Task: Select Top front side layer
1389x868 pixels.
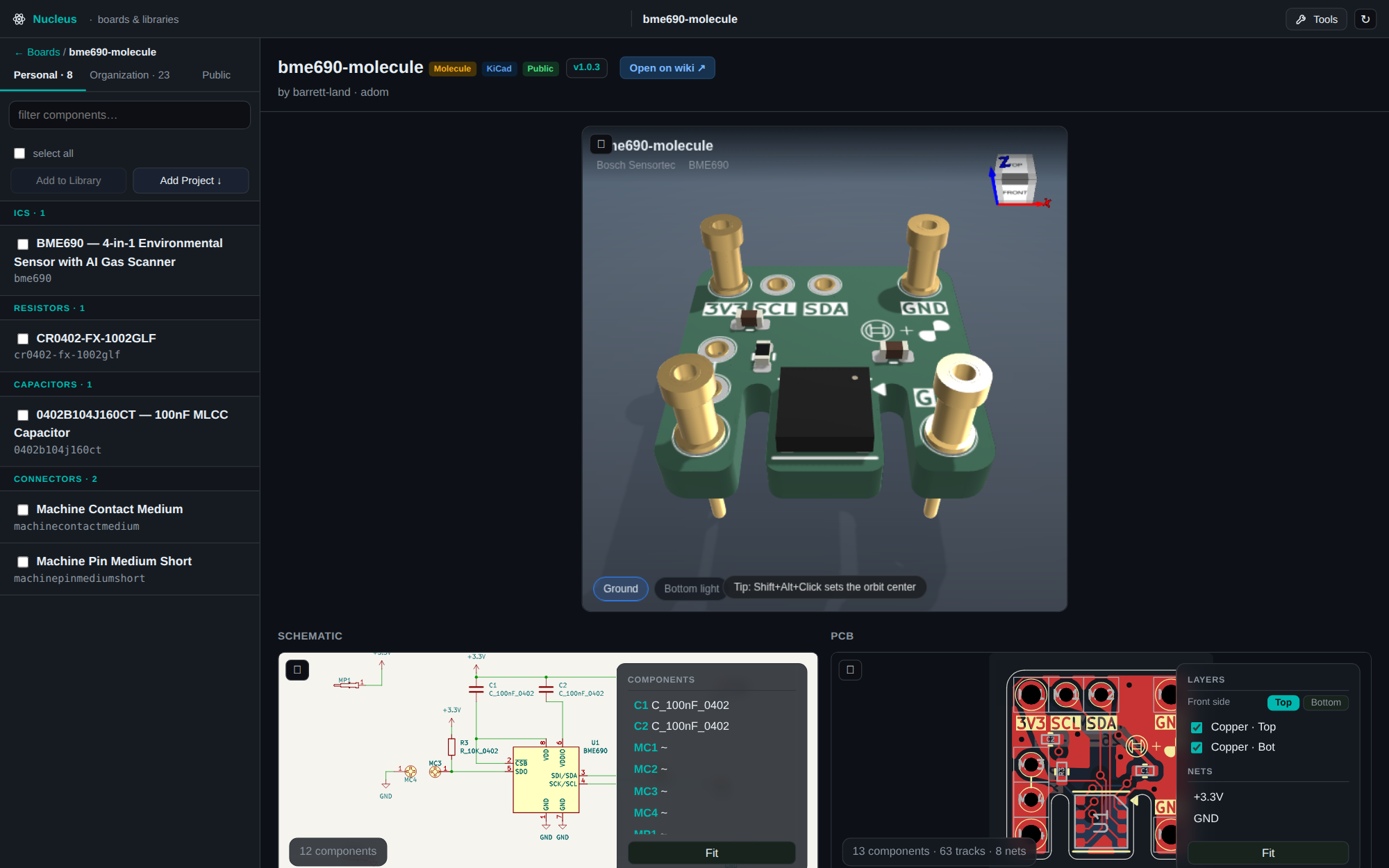Action: pos(1283,703)
